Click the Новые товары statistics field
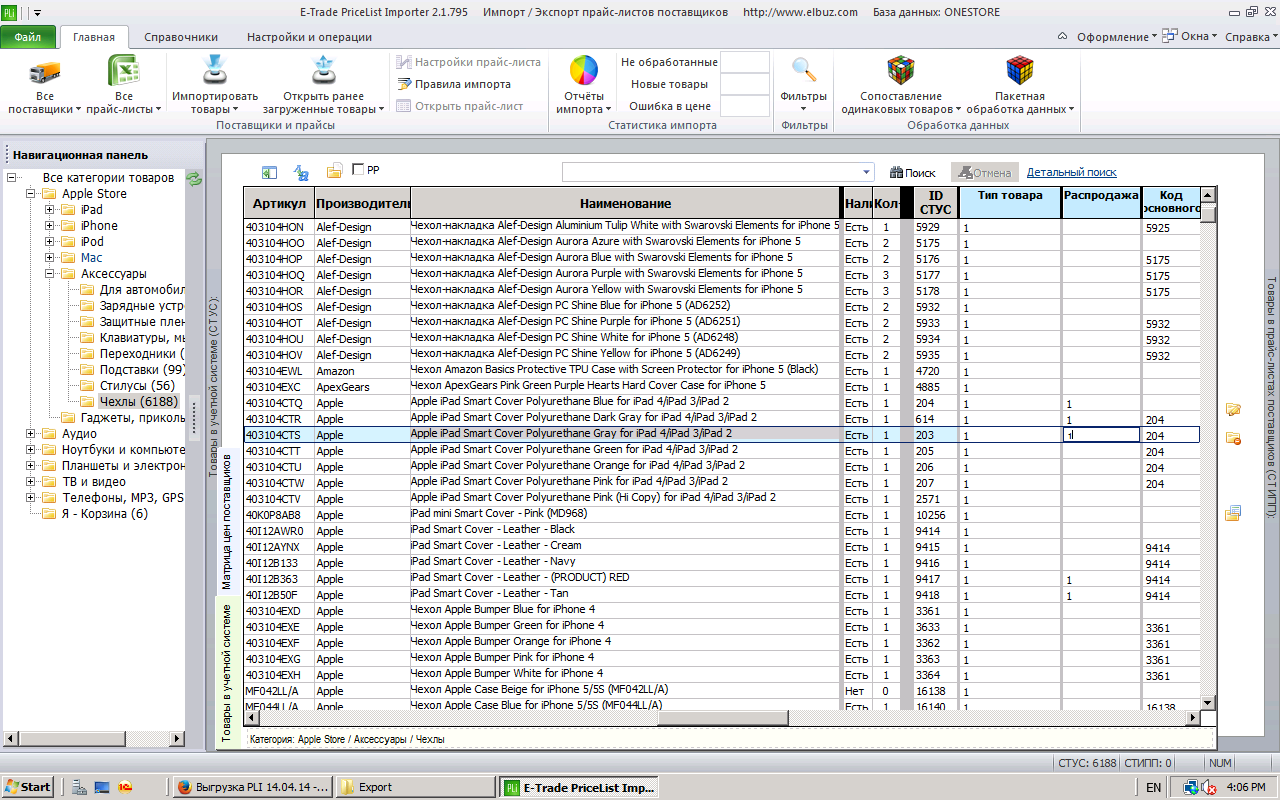This screenshot has height=800, width=1280. tap(745, 84)
